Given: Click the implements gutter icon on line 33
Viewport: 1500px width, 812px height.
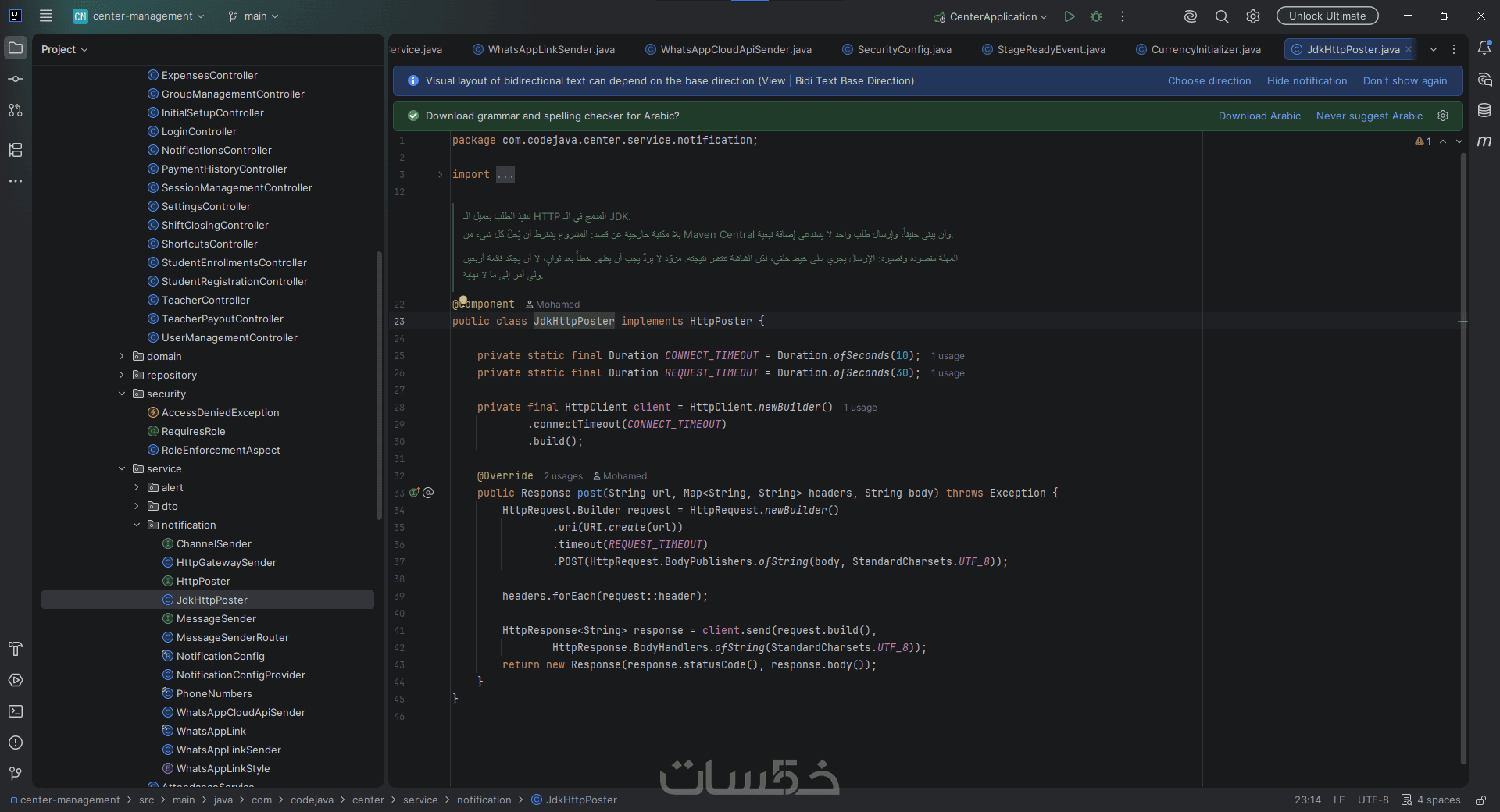Looking at the screenshot, I should 415,493.
